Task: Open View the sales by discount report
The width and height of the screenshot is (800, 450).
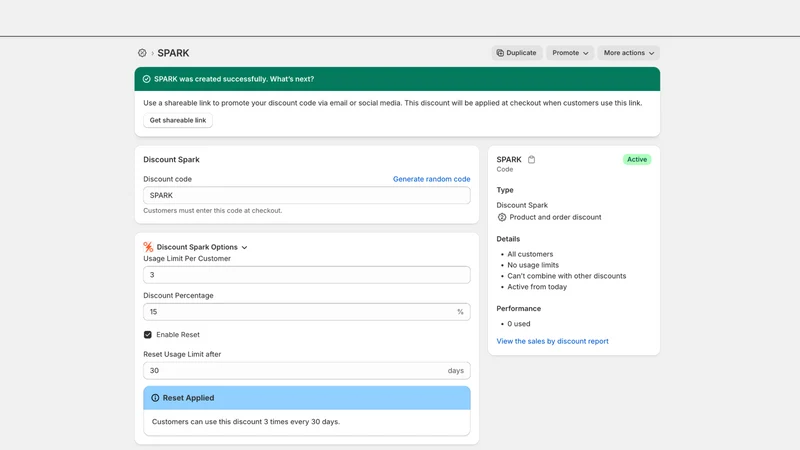Action: pos(553,341)
